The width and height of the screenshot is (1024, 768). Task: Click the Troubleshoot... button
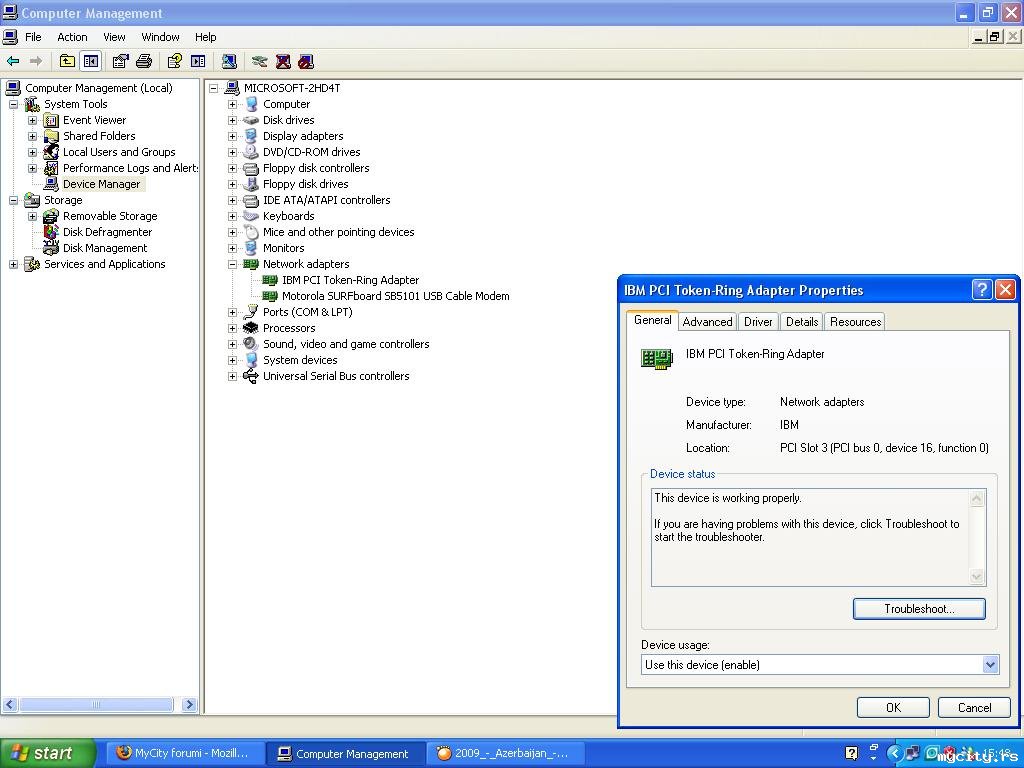[x=919, y=609]
